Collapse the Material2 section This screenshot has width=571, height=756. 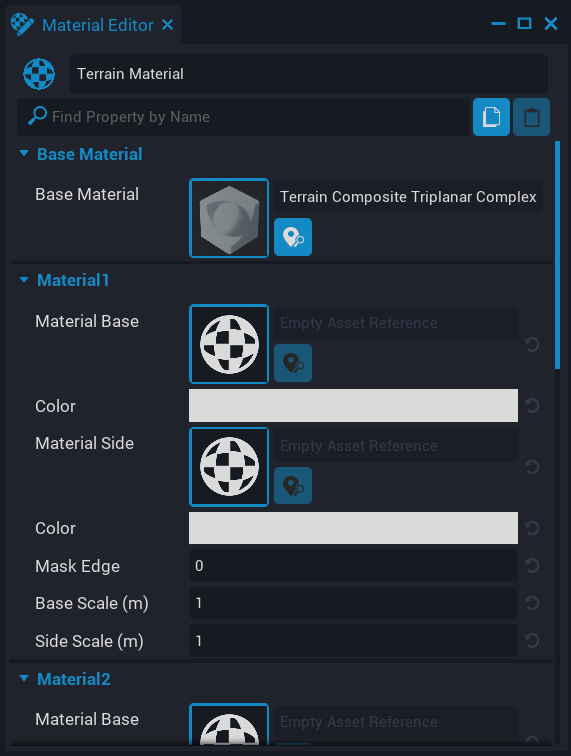click(x=24, y=679)
